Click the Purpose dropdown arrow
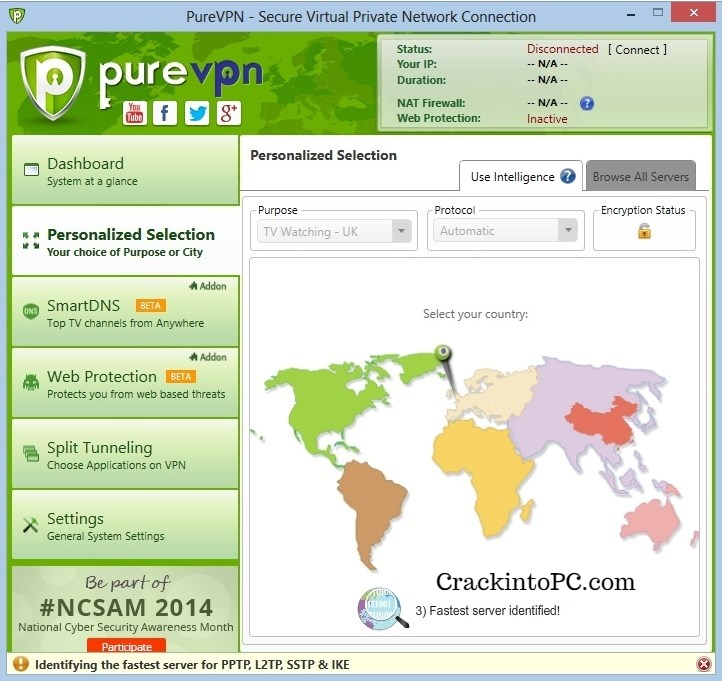The width and height of the screenshot is (723, 681). (402, 231)
